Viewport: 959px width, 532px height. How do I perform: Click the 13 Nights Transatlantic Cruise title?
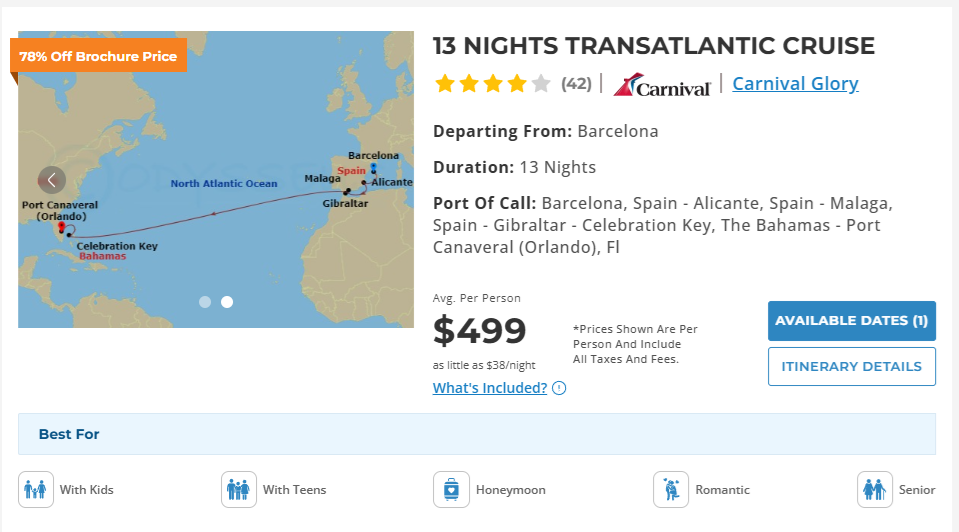pyautogui.click(x=653, y=46)
